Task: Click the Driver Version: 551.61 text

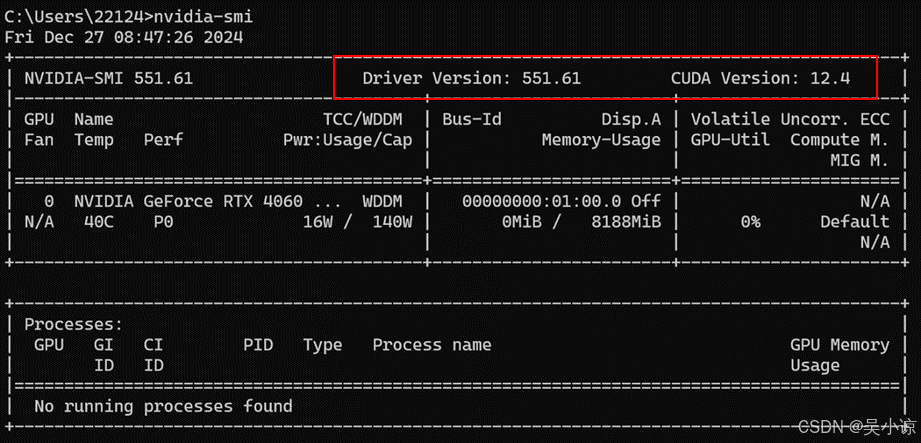Action: [472, 78]
